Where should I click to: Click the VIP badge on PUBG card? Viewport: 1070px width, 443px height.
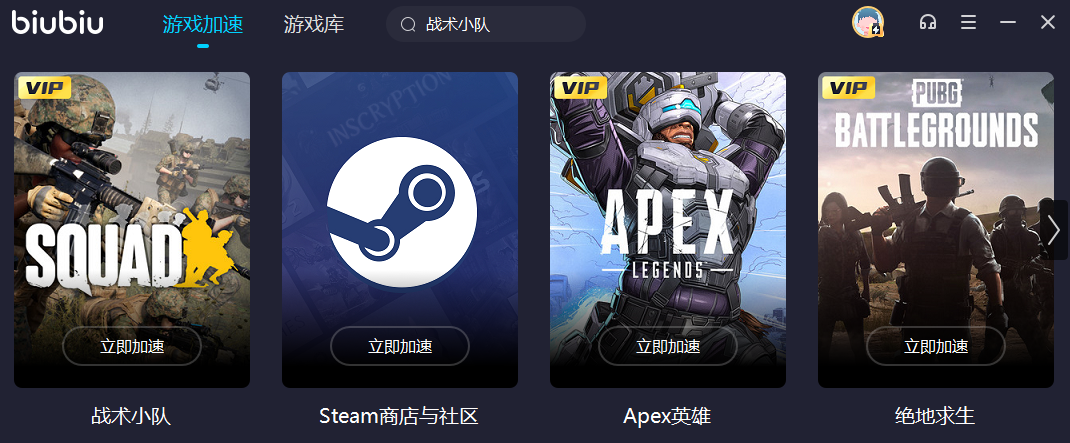coord(849,87)
